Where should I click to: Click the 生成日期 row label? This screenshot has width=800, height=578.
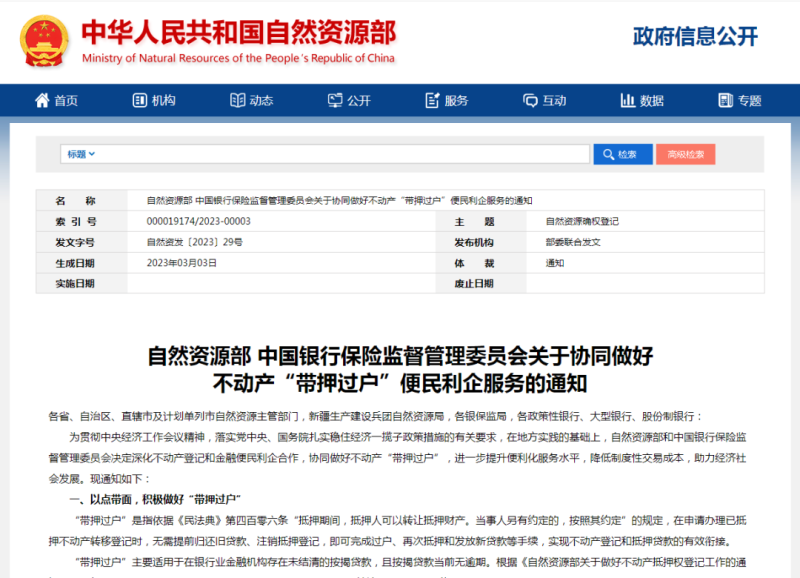(75, 263)
